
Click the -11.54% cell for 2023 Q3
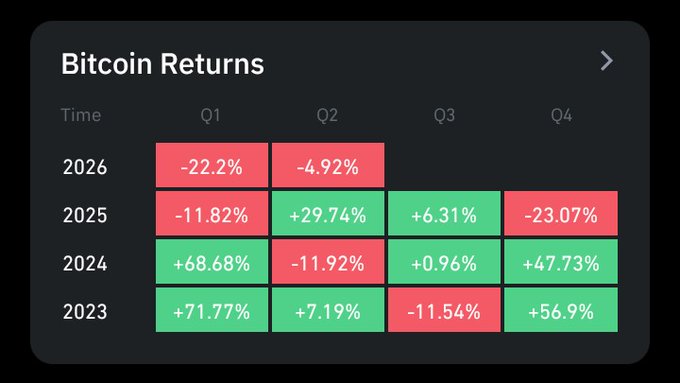pyautogui.click(x=444, y=310)
